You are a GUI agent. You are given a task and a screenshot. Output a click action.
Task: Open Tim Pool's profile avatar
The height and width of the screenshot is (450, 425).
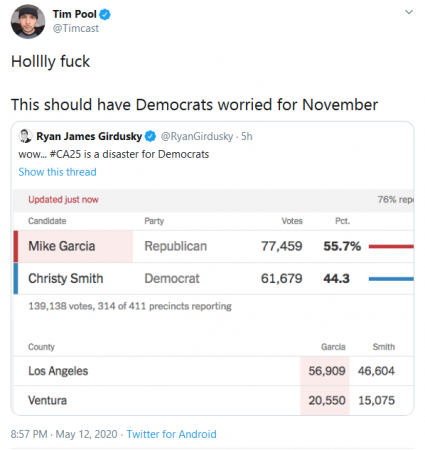(x=28, y=22)
